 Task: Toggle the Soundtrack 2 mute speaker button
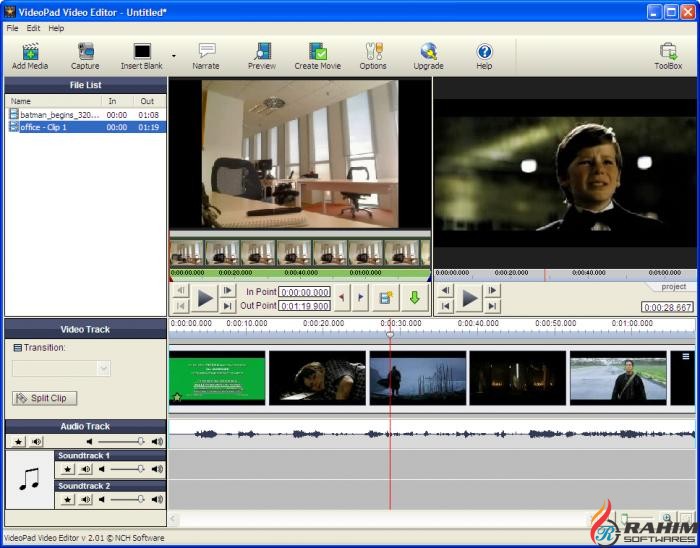point(86,499)
